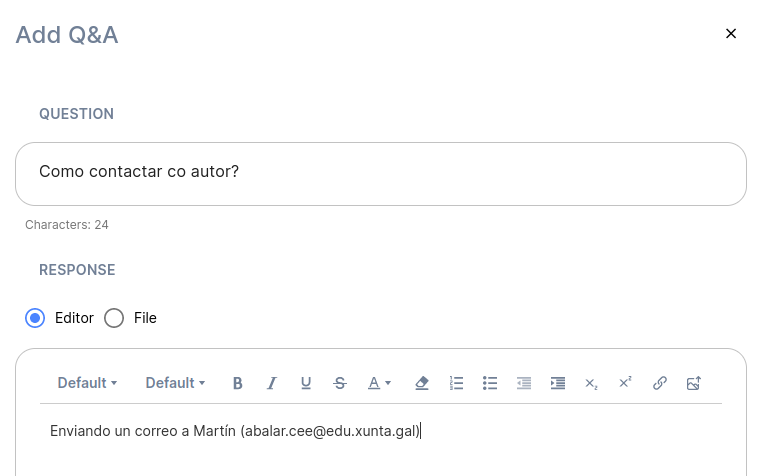Click the question input field

coord(381,174)
